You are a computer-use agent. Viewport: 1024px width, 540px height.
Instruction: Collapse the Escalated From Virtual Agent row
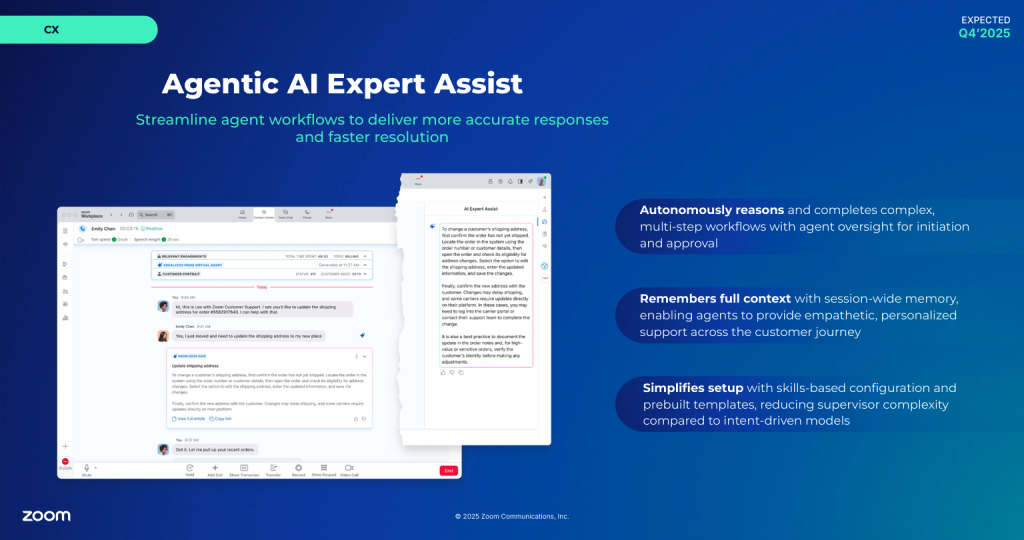pyautogui.click(x=365, y=265)
